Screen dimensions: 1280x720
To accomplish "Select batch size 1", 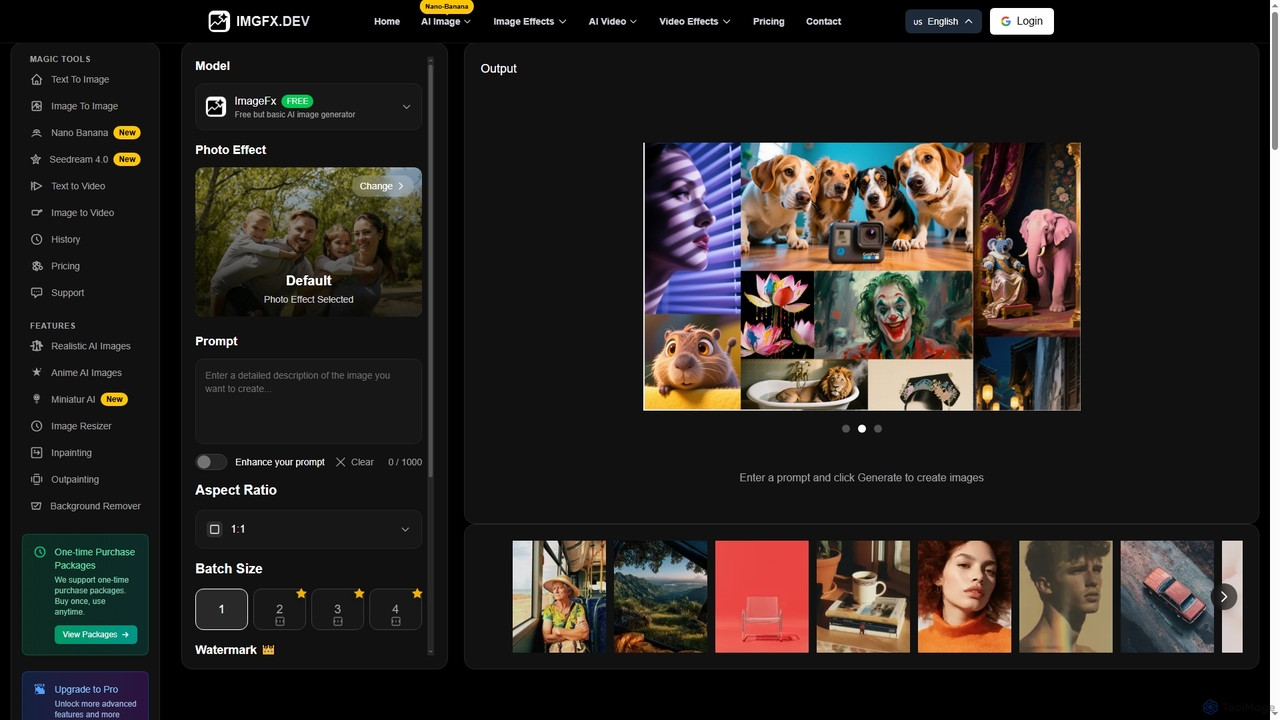I will pos(221,609).
